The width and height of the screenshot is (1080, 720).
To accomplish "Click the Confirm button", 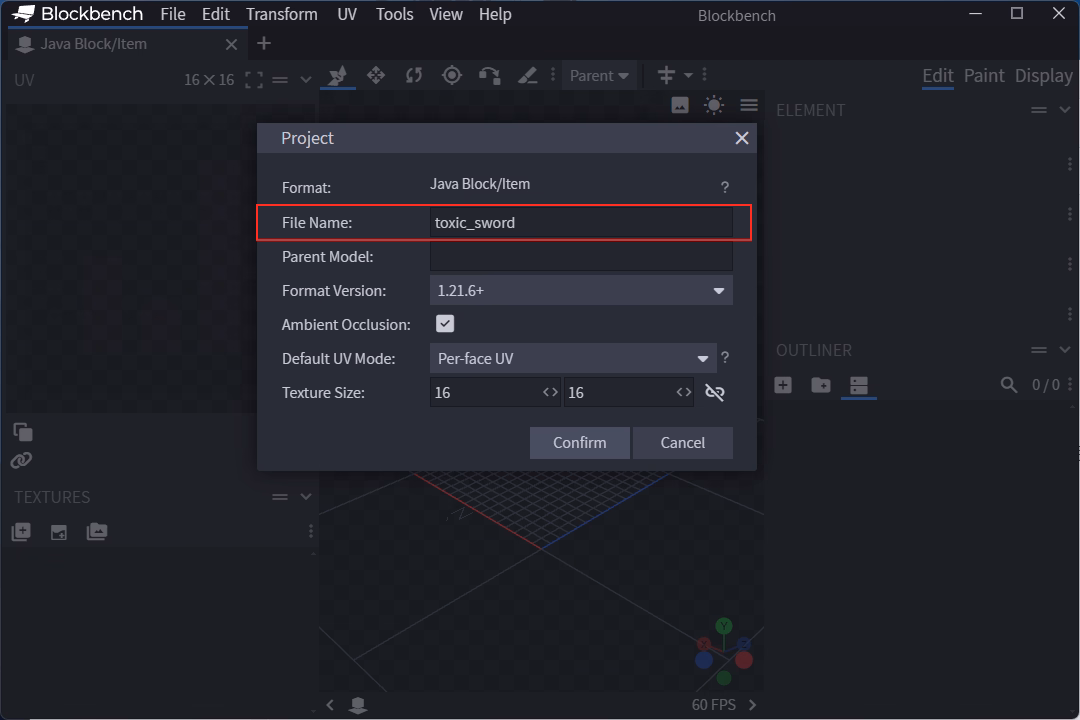I will [x=580, y=443].
